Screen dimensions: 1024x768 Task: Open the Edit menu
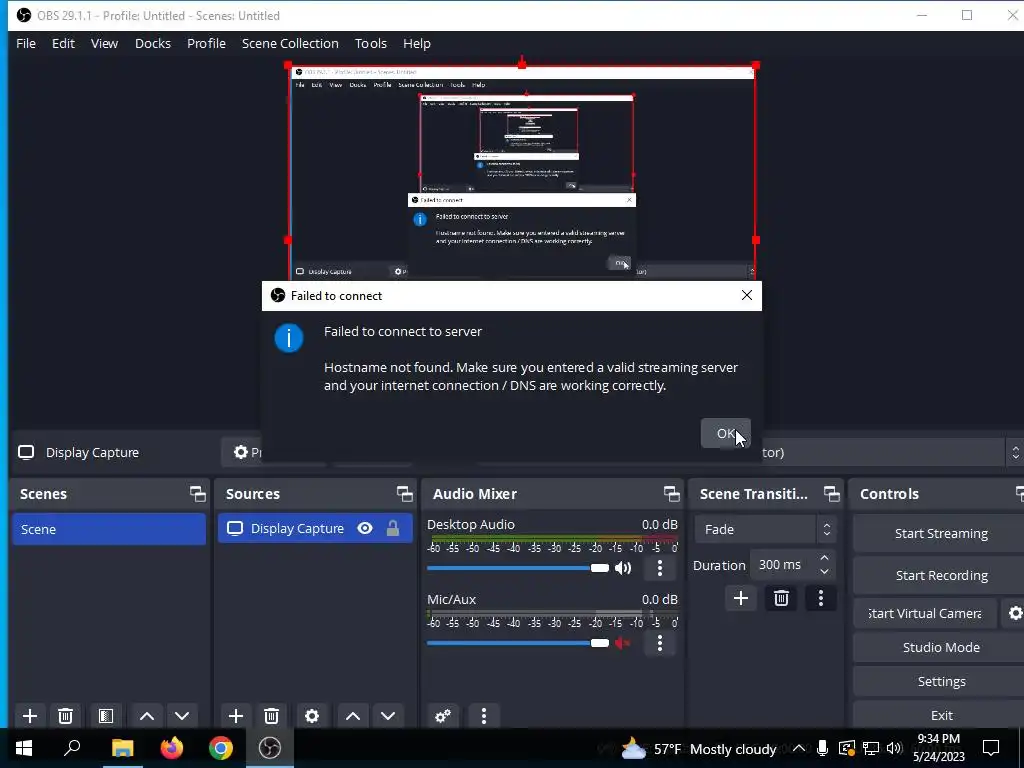63,43
